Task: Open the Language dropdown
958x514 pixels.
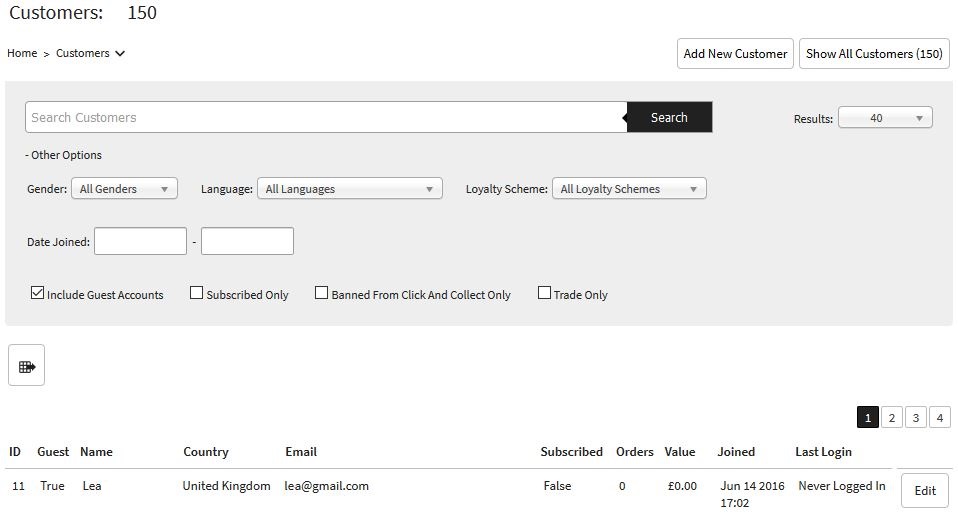Action: coord(349,188)
